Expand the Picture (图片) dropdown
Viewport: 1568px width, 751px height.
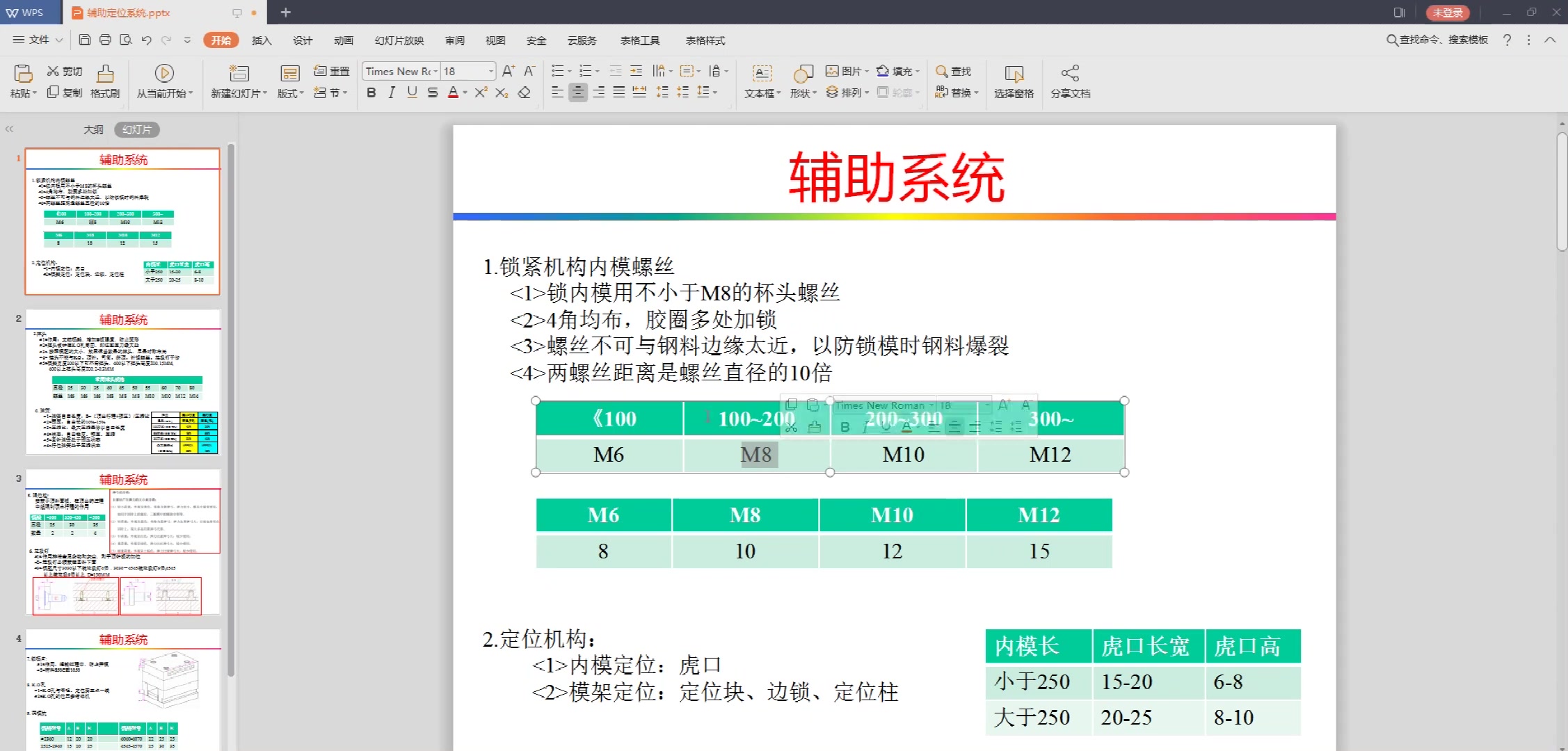(x=847, y=71)
